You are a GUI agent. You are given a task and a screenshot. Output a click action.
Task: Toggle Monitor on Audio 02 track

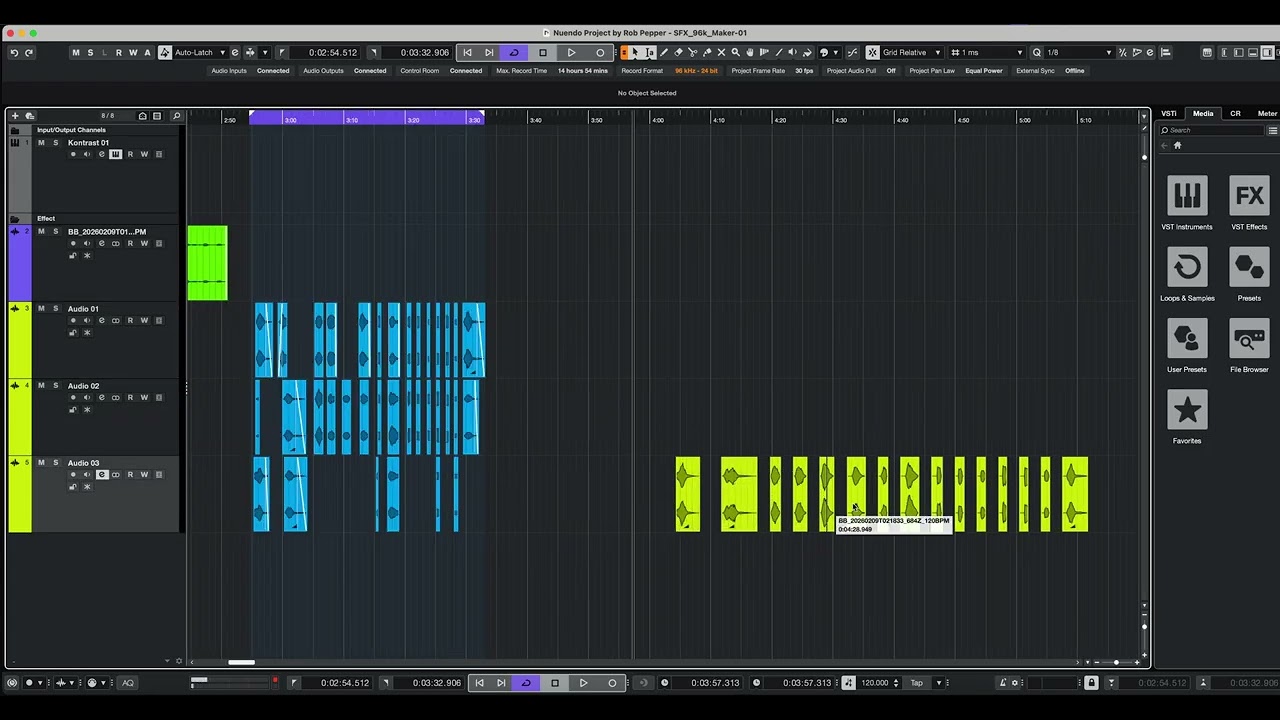[86, 398]
